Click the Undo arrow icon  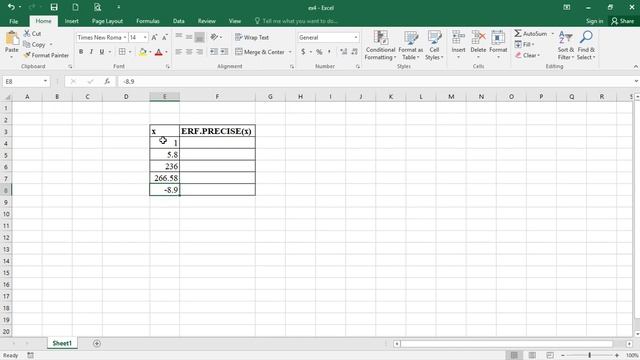[11, 7]
